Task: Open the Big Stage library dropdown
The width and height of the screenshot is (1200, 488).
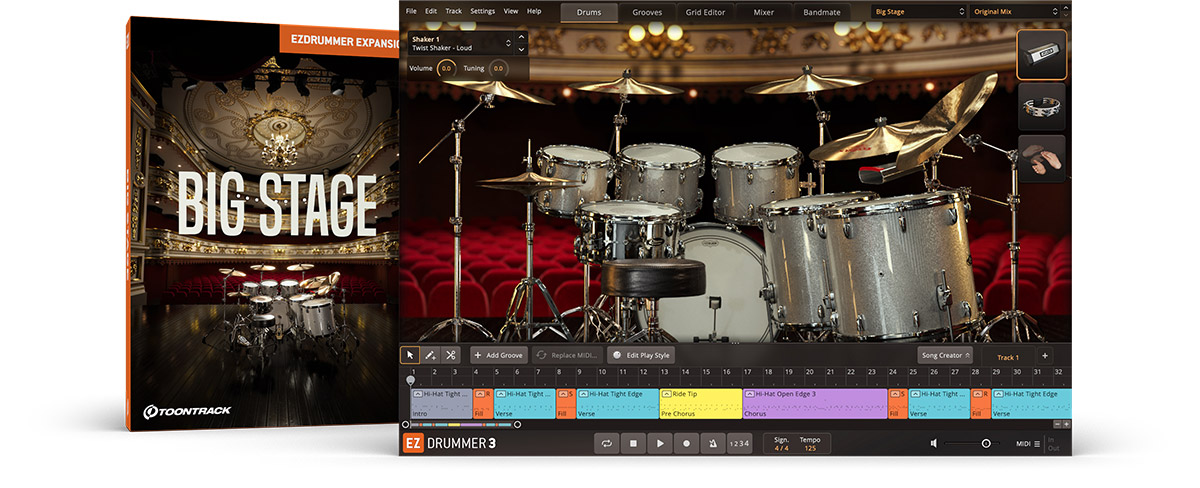Action: point(917,11)
